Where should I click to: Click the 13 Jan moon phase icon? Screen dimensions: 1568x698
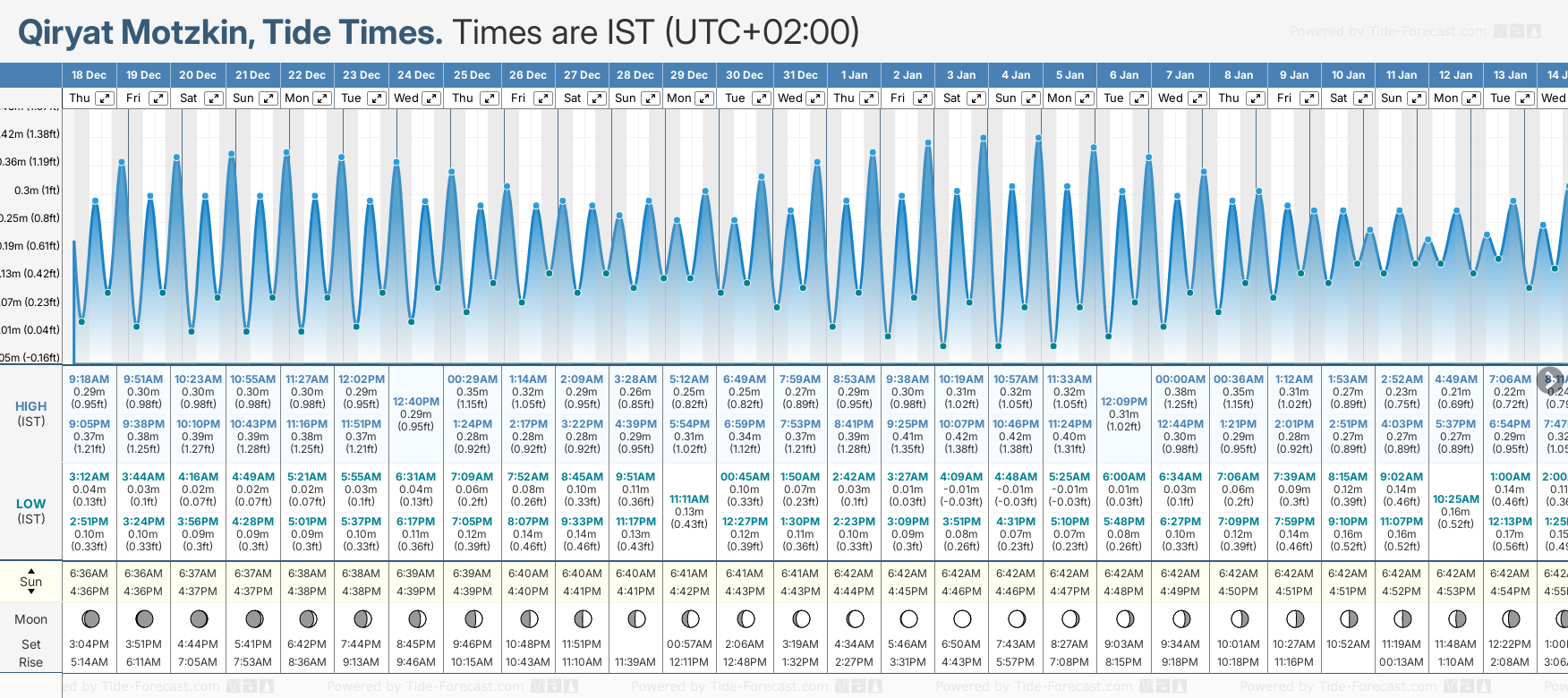(1511, 618)
